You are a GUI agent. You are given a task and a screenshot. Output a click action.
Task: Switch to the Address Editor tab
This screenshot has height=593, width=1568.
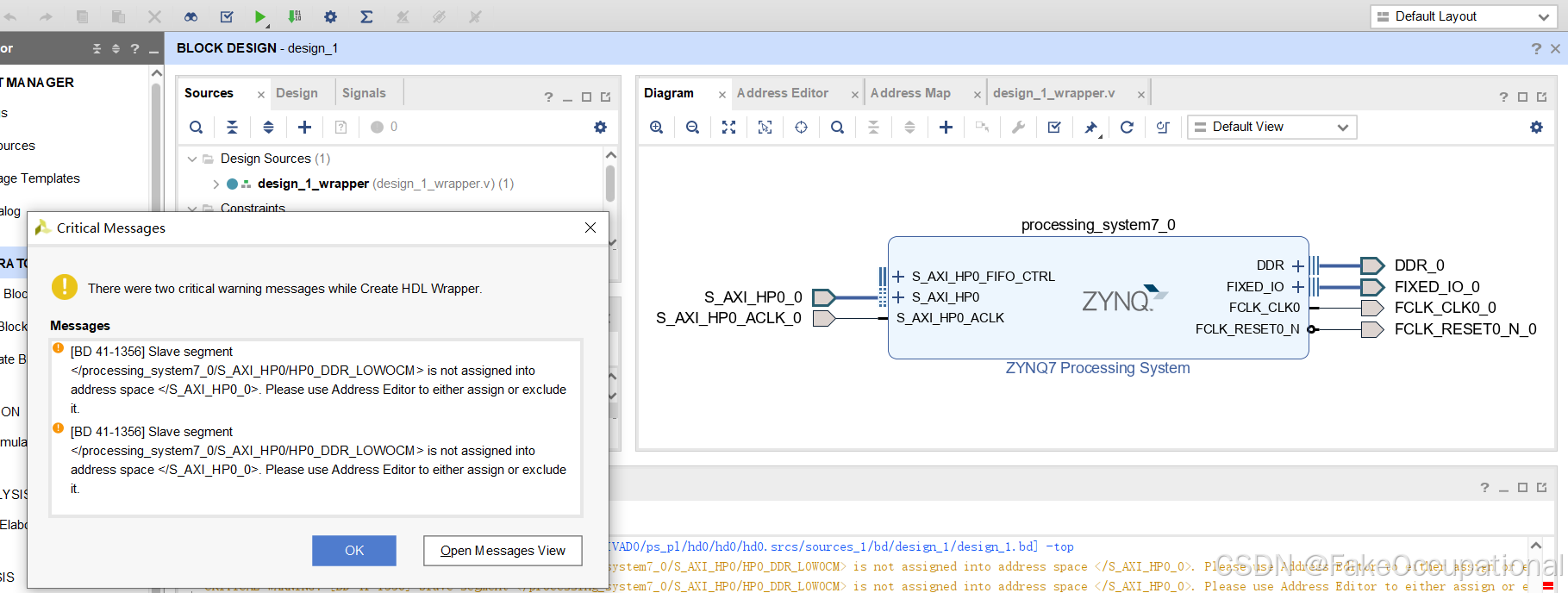pyautogui.click(x=782, y=93)
